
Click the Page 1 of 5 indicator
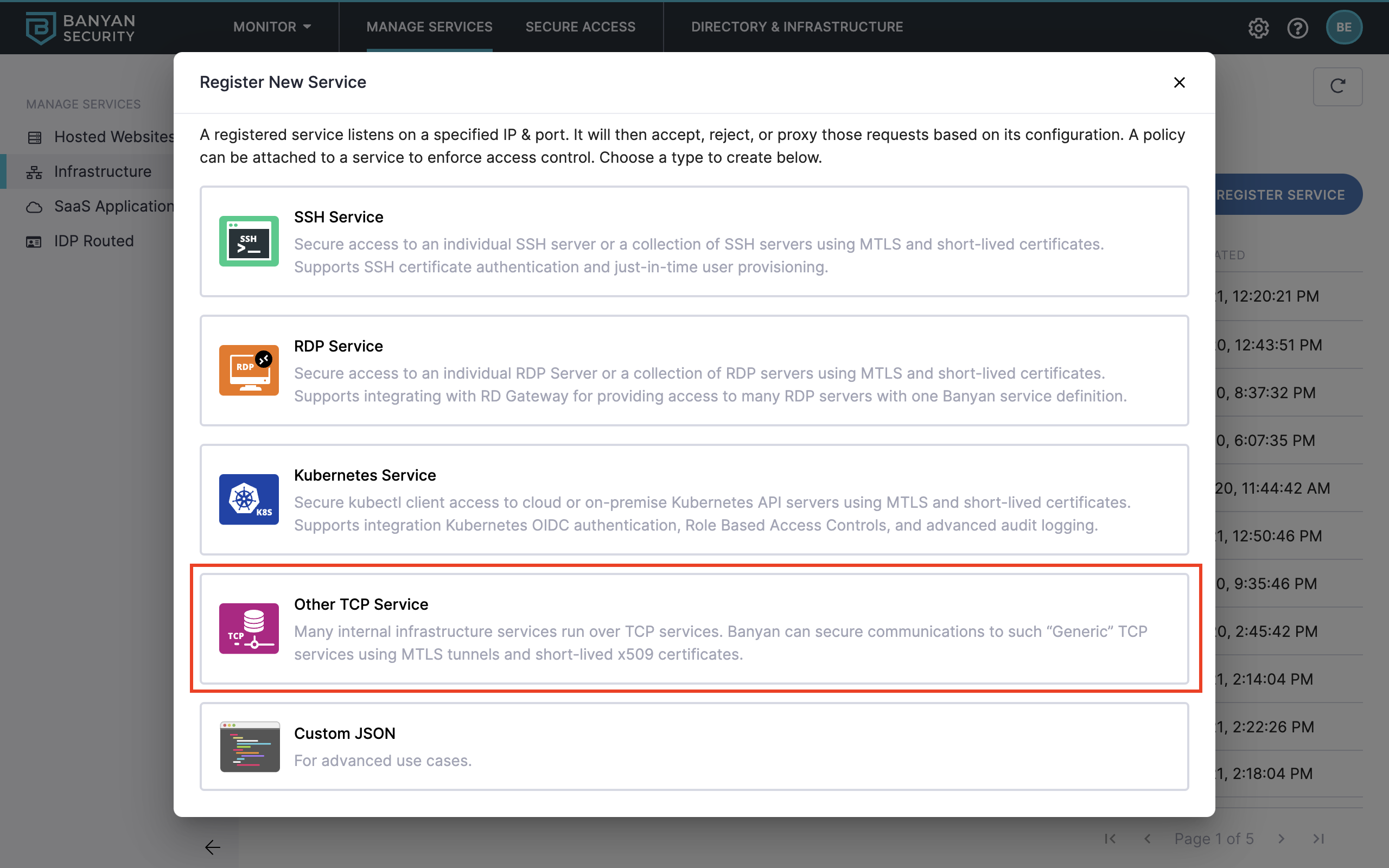tap(1214, 839)
